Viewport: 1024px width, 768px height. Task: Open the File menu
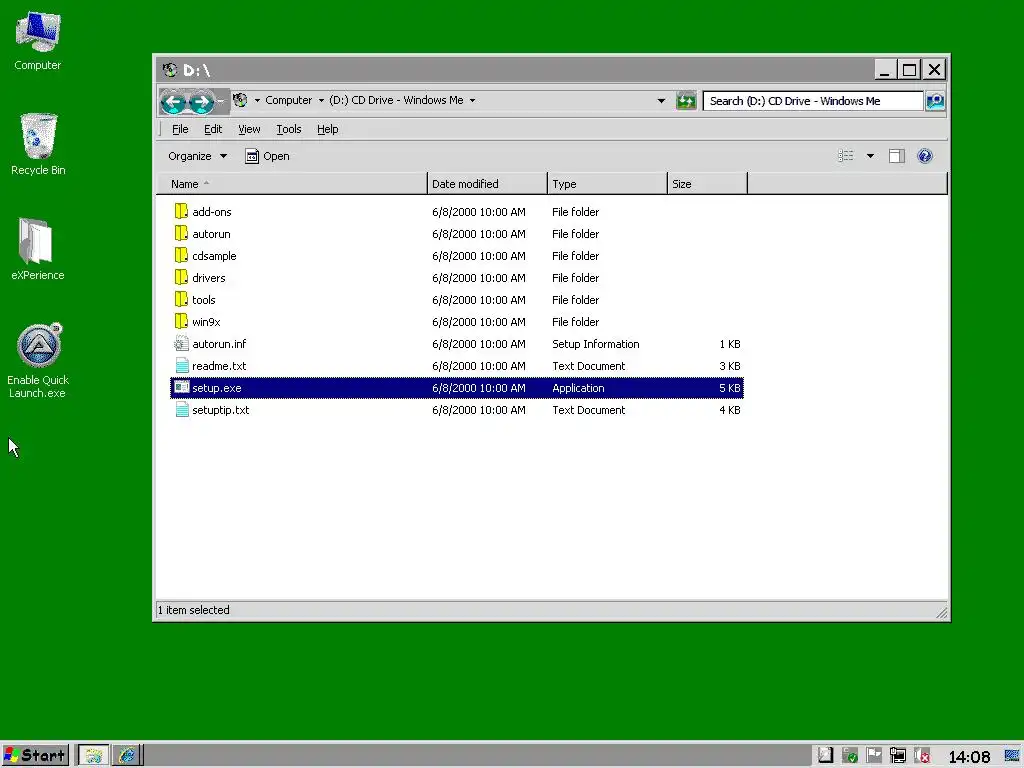coord(180,129)
